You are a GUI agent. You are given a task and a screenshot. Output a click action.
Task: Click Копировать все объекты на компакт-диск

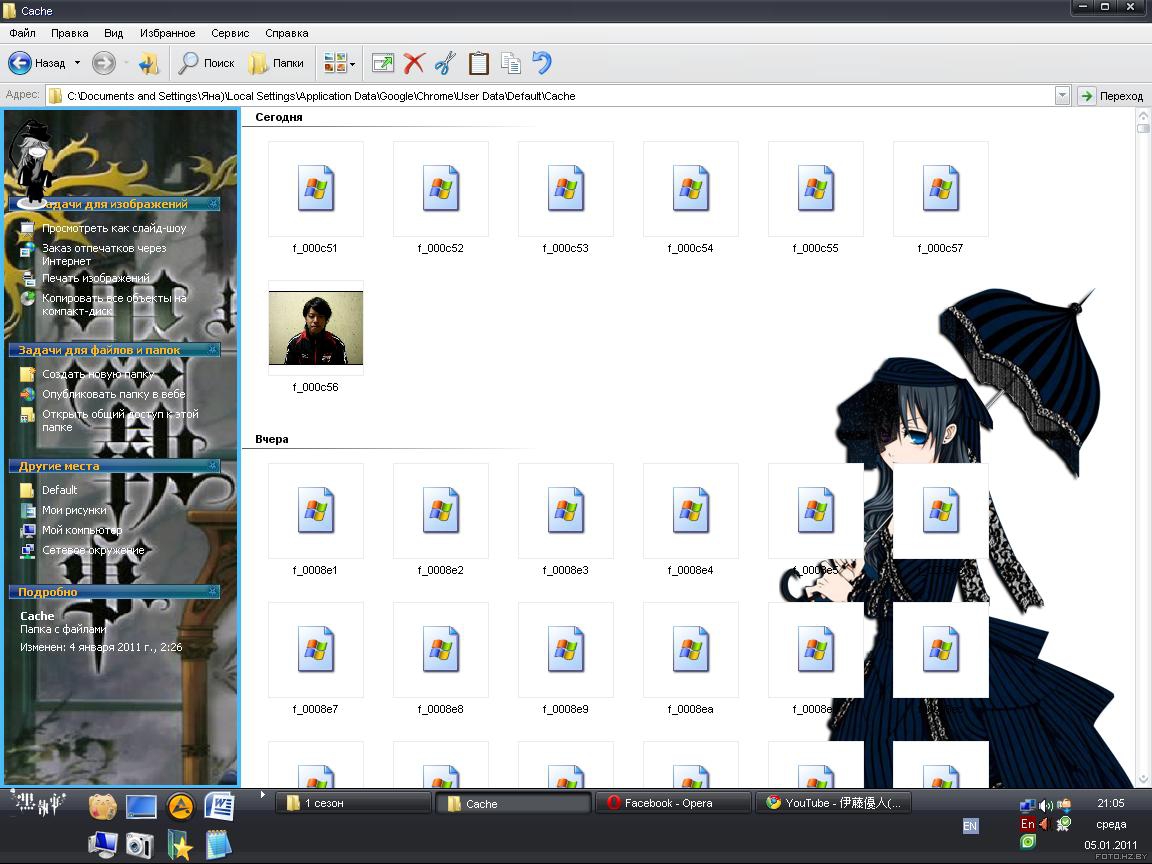(x=114, y=304)
